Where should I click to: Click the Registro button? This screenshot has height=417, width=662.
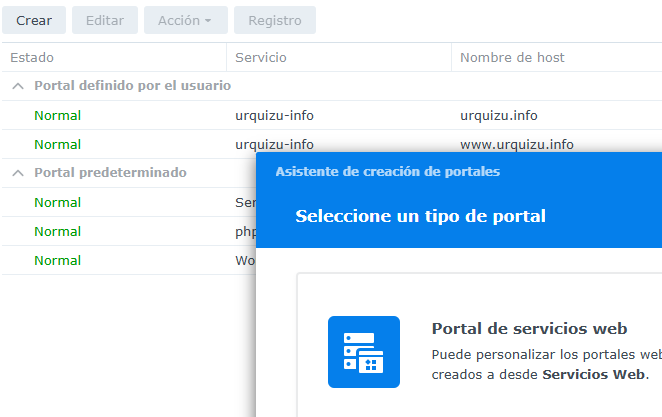coord(274,20)
